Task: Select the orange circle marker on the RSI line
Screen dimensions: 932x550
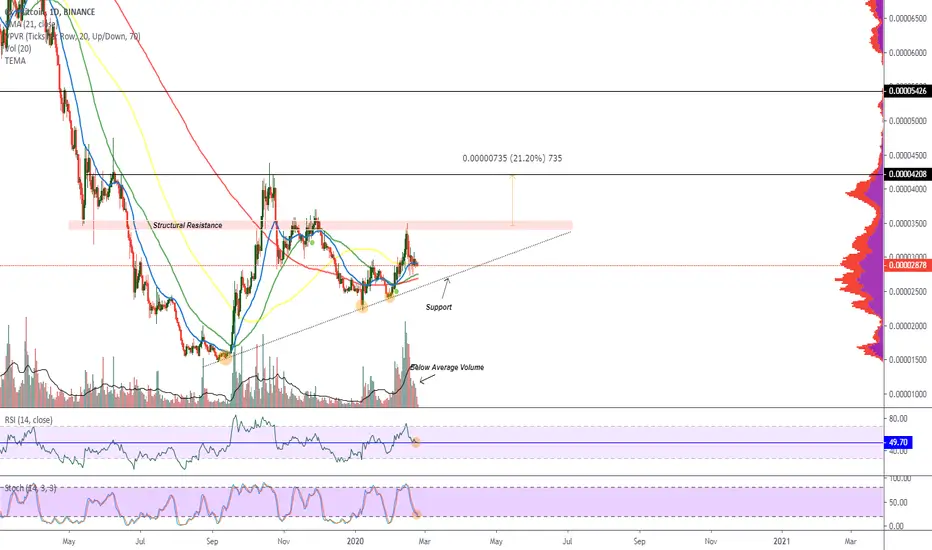Action: [x=416, y=442]
